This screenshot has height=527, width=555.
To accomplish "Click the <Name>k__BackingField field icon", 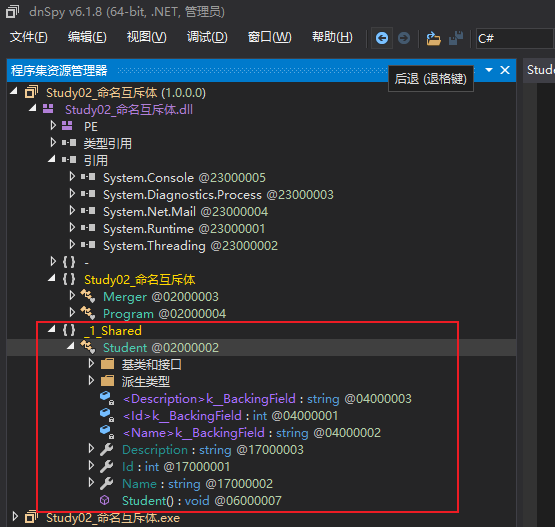I will coord(107,432).
